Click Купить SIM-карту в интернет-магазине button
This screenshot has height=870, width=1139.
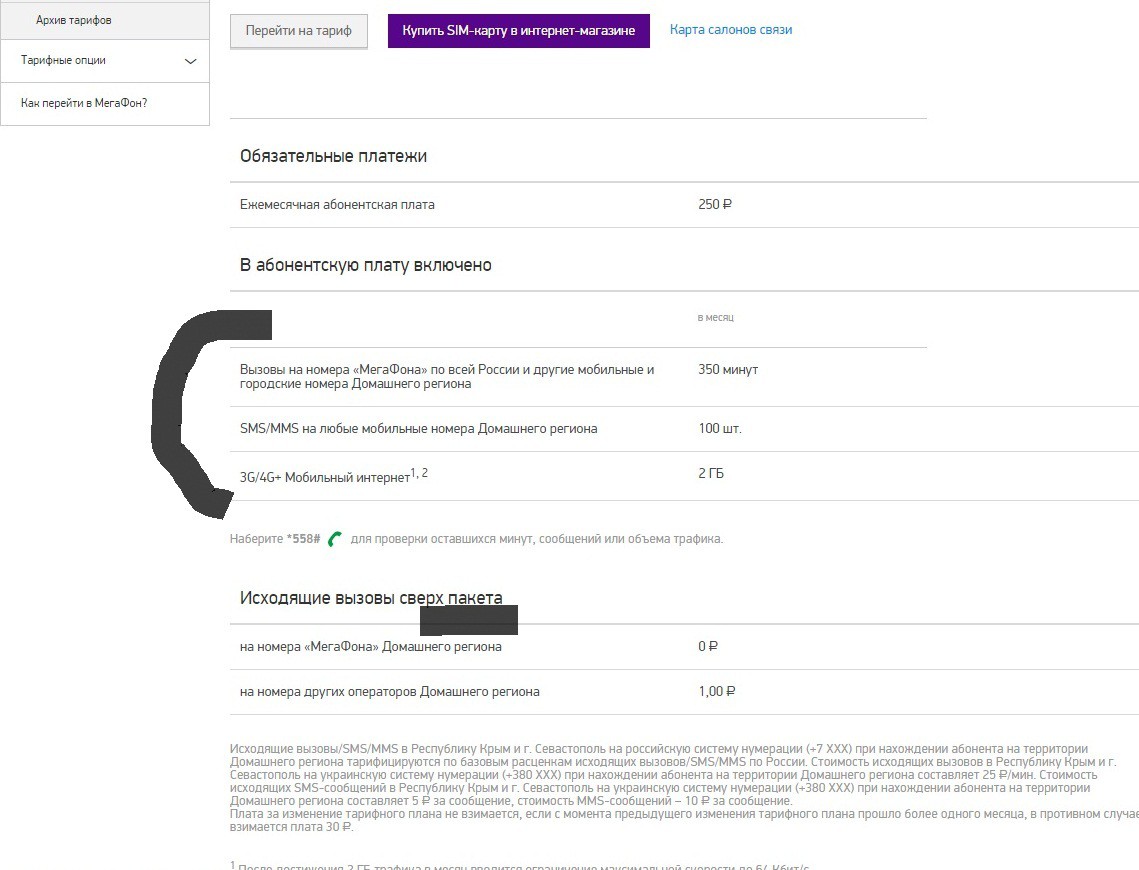tap(518, 31)
